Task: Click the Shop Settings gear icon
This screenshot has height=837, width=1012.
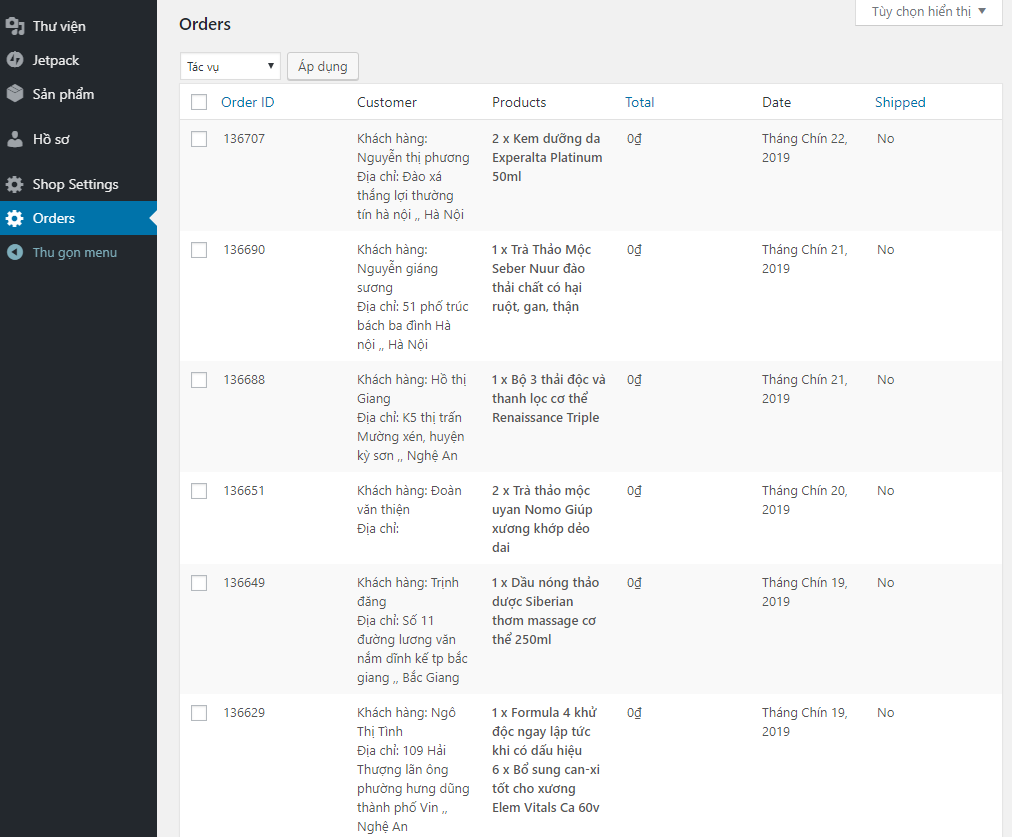Action: pyautogui.click(x=15, y=184)
